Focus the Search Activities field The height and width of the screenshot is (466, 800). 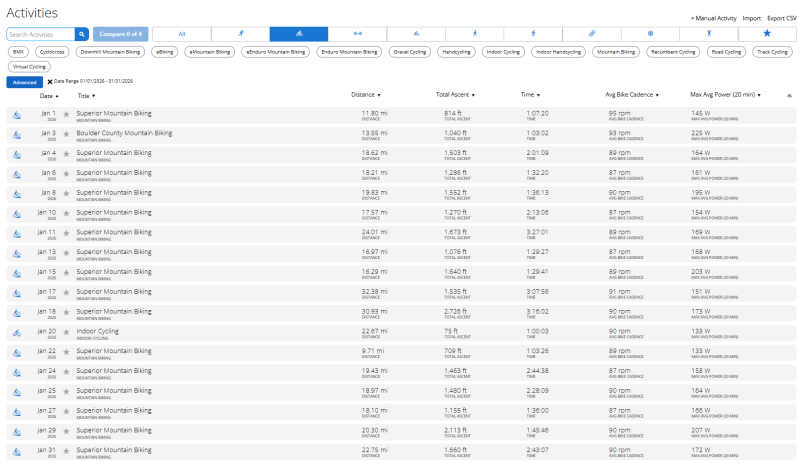[40, 34]
